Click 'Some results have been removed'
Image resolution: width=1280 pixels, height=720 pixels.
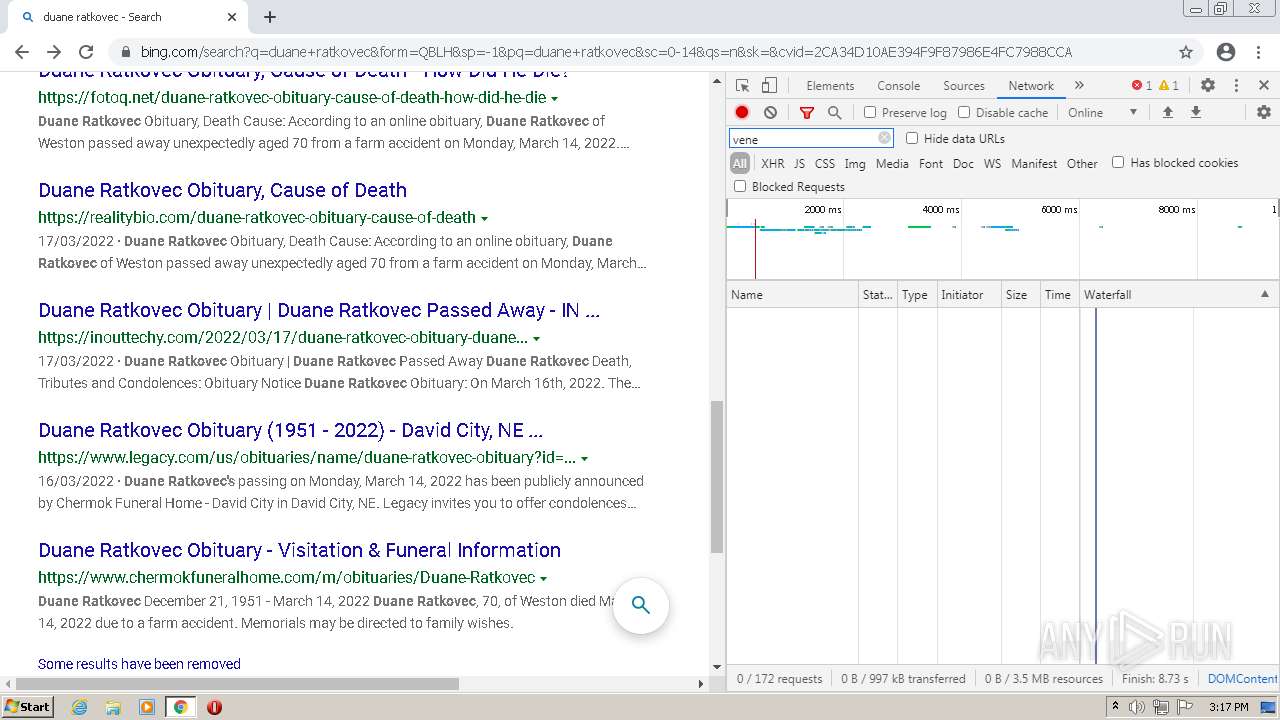(139, 664)
